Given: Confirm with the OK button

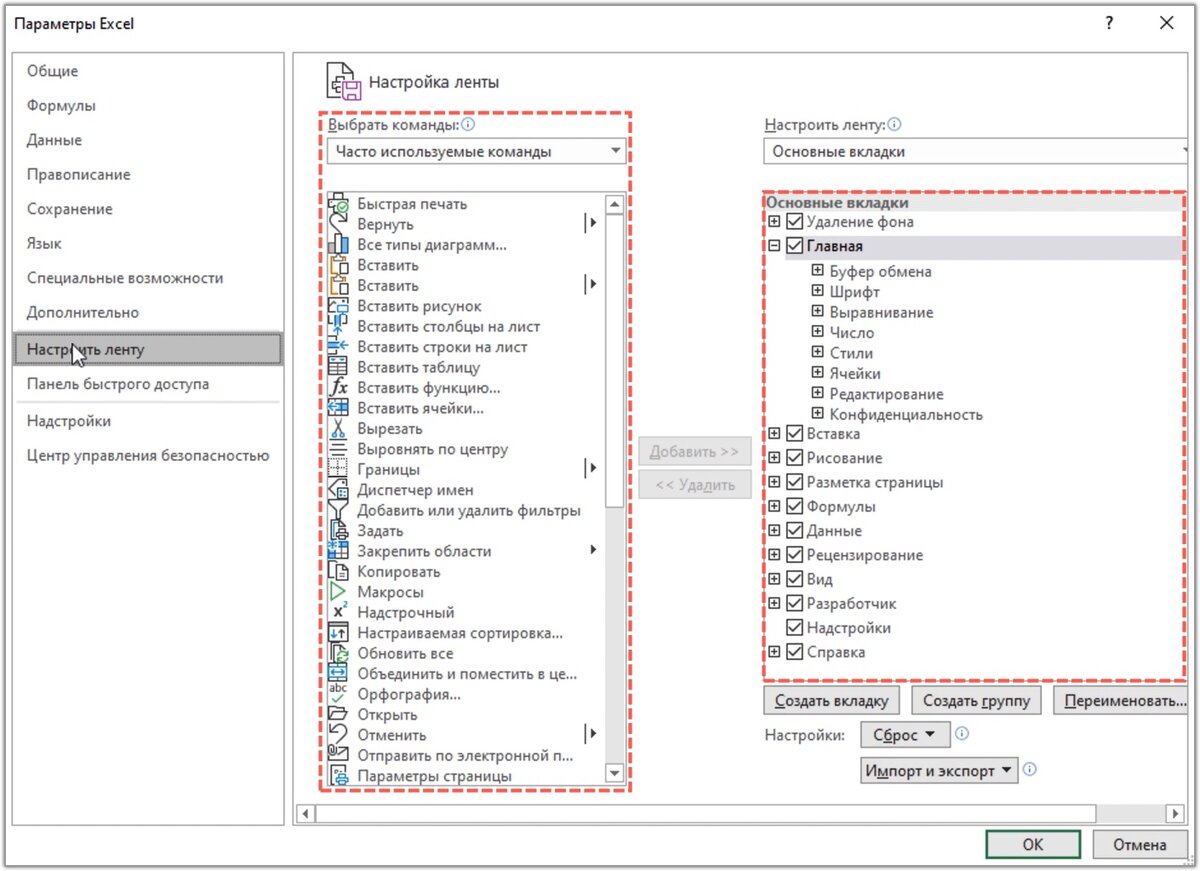Looking at the screenshot, I should (1033, 845).
